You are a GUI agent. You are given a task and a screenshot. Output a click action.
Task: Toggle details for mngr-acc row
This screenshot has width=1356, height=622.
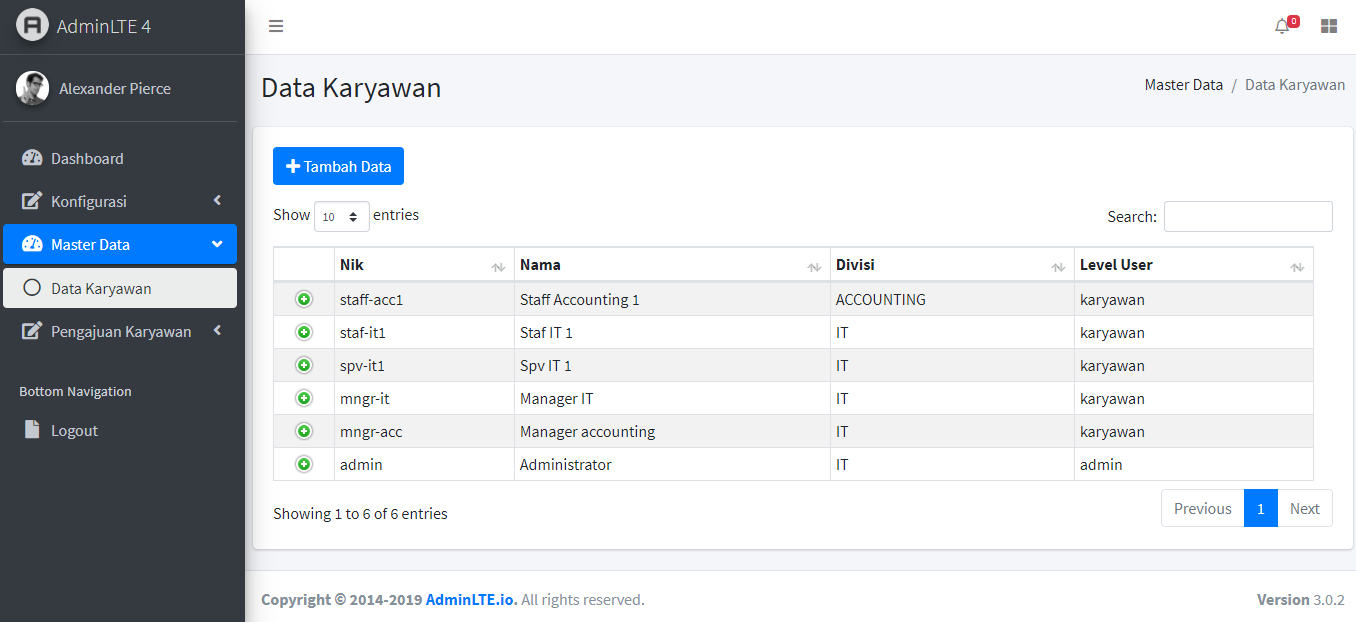(x=304, y=431)
